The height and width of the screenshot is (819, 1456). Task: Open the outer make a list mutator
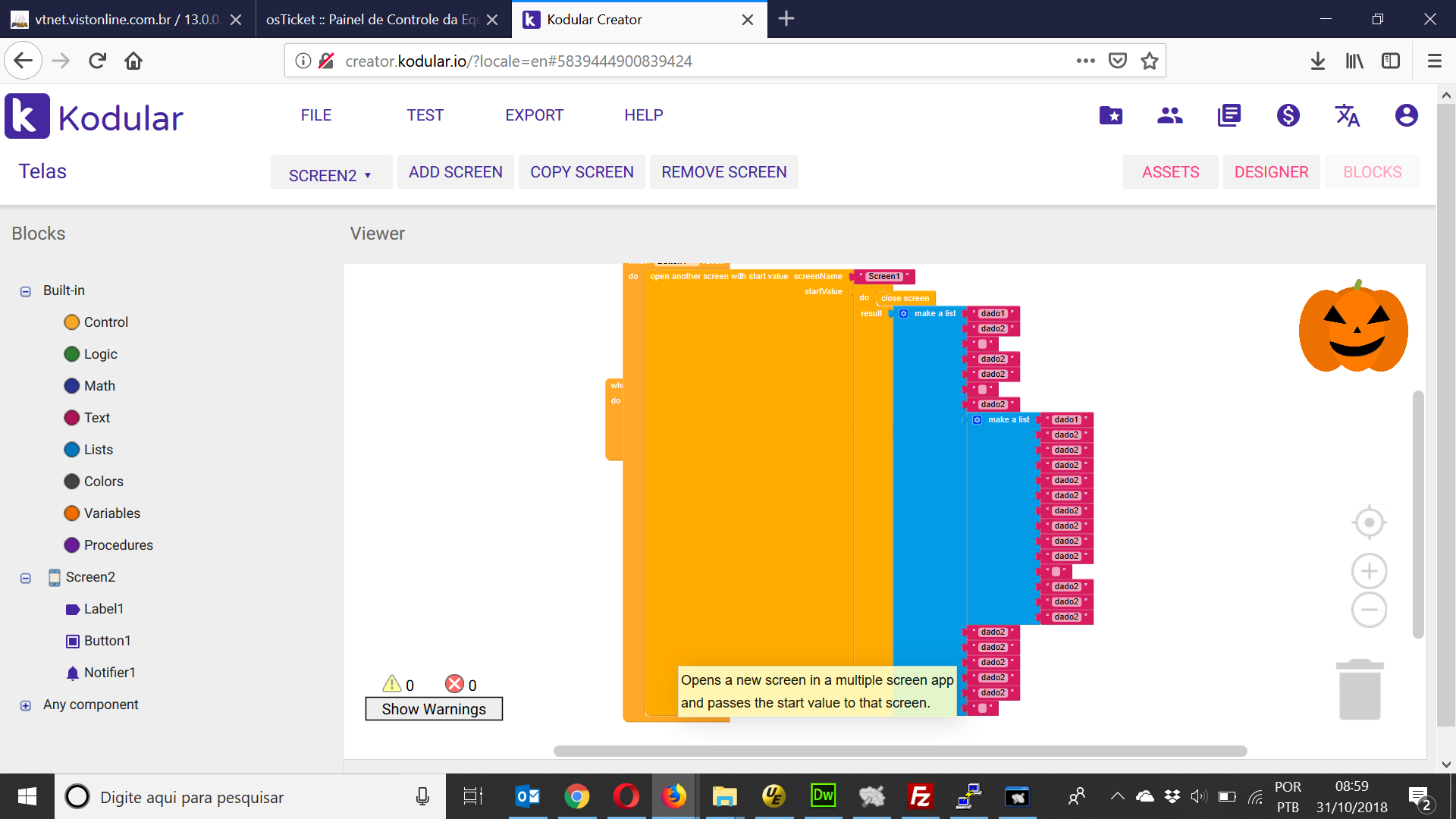[x=904, y=313]
